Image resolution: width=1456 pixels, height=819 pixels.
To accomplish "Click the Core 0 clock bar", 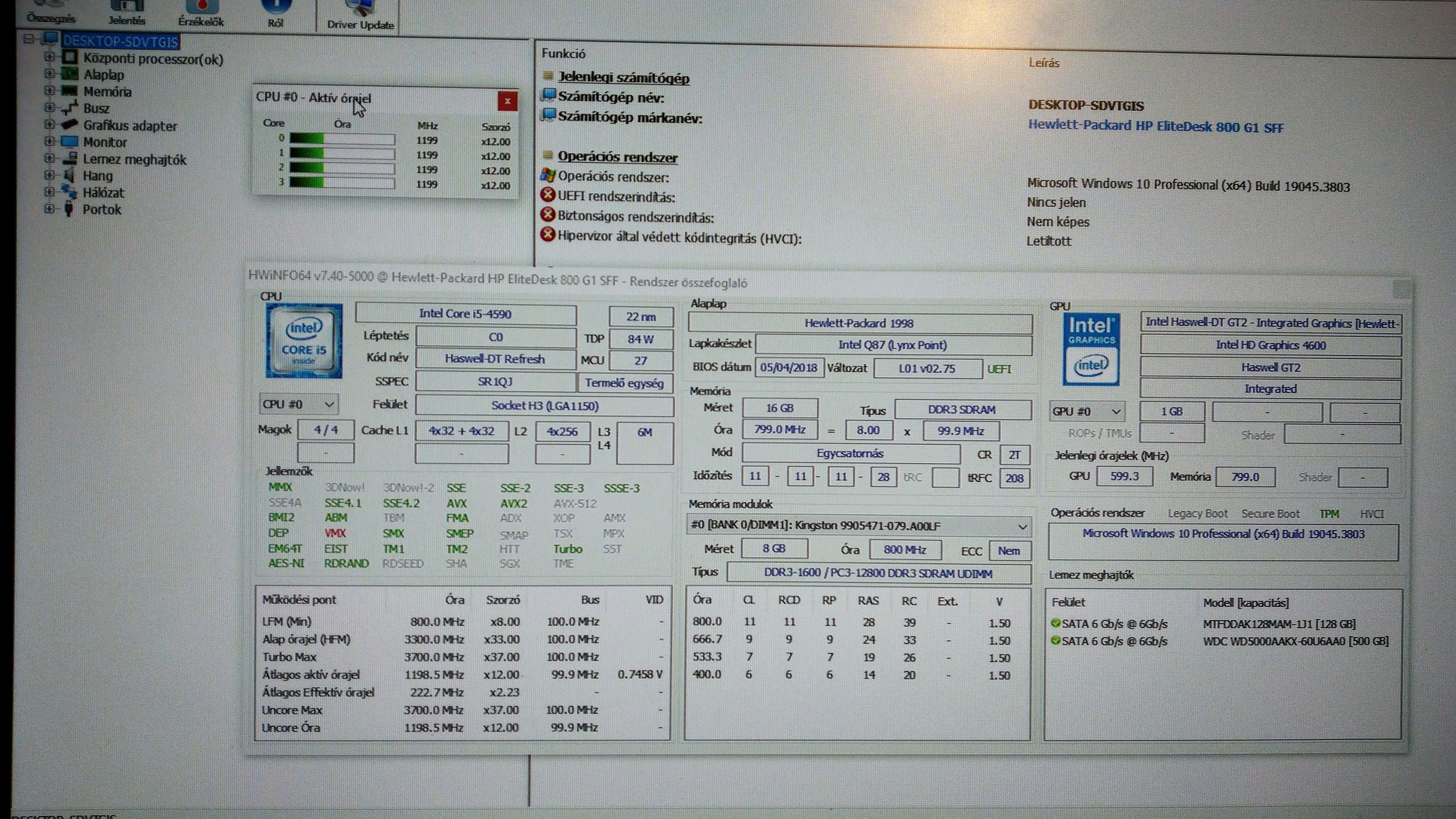I will tap(342, 140).
